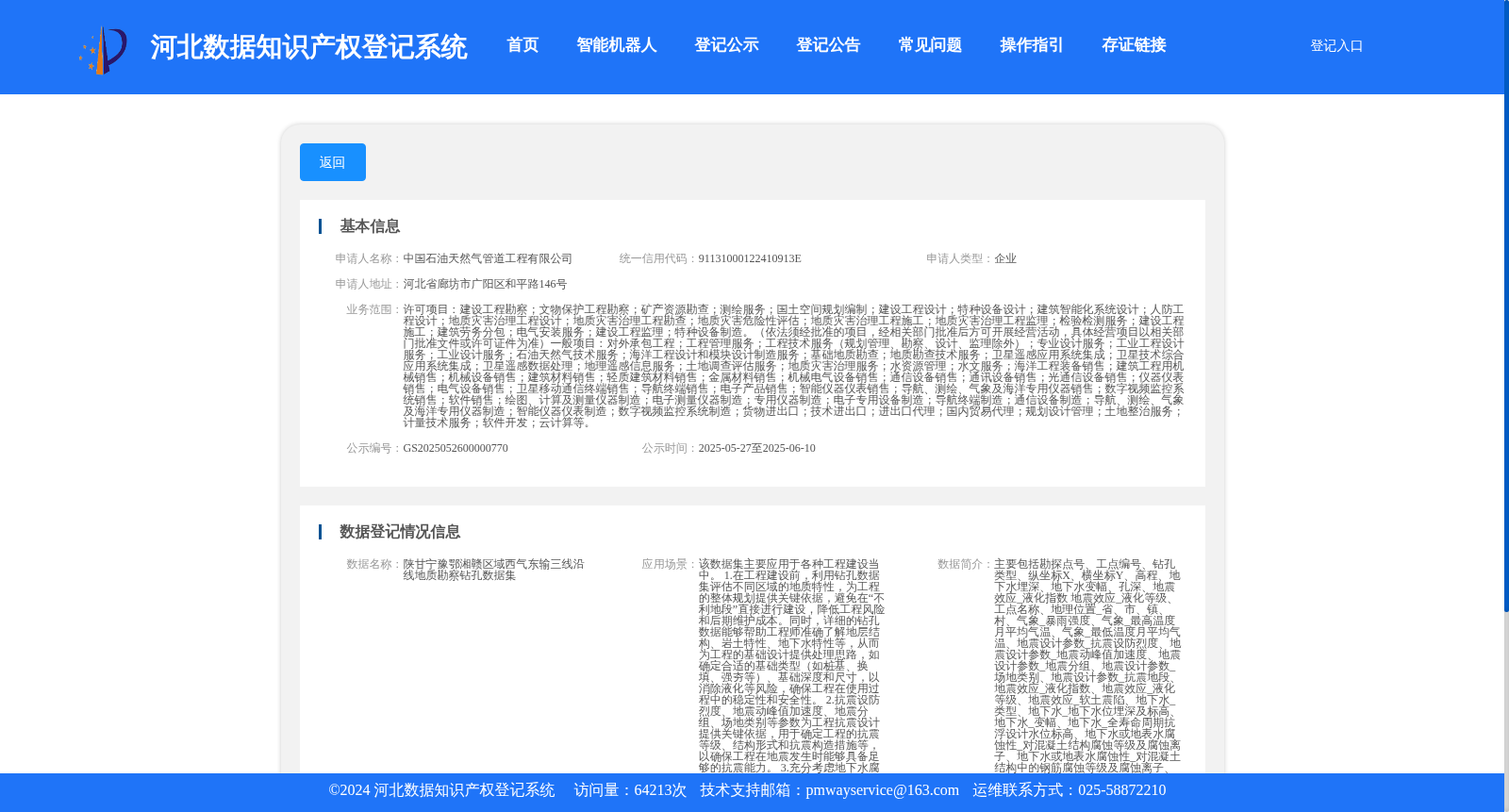Go to 登记公告 page
Screen dimensions: 1509x812
[828, 45]
